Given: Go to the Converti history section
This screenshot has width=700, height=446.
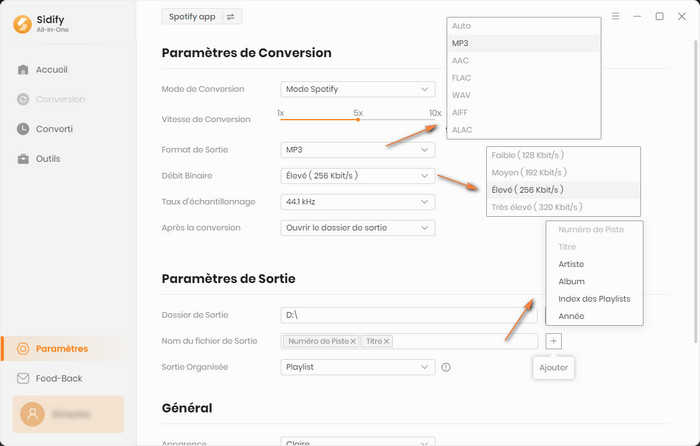Looking at the screenshot, I should [54, 129].
